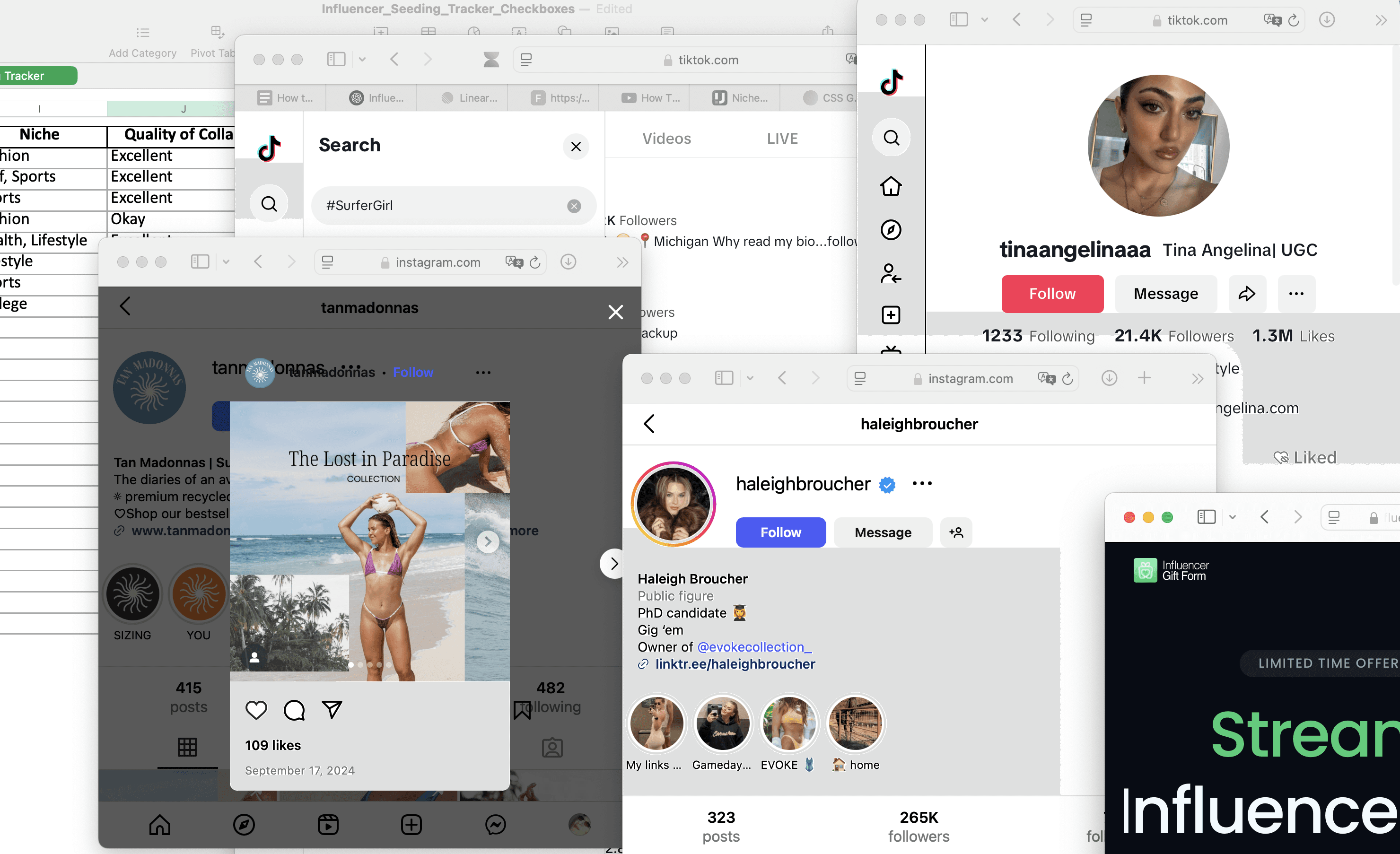Viewport: 1400px width, 854px height.
Task: Close the TikTok Search panel
Action: 576,147
